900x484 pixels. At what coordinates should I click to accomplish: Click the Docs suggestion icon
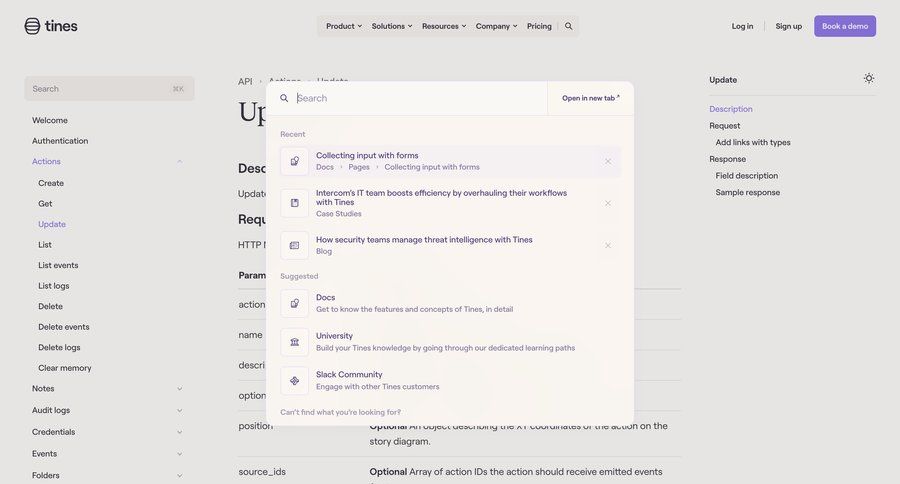[x=294, y=303]
